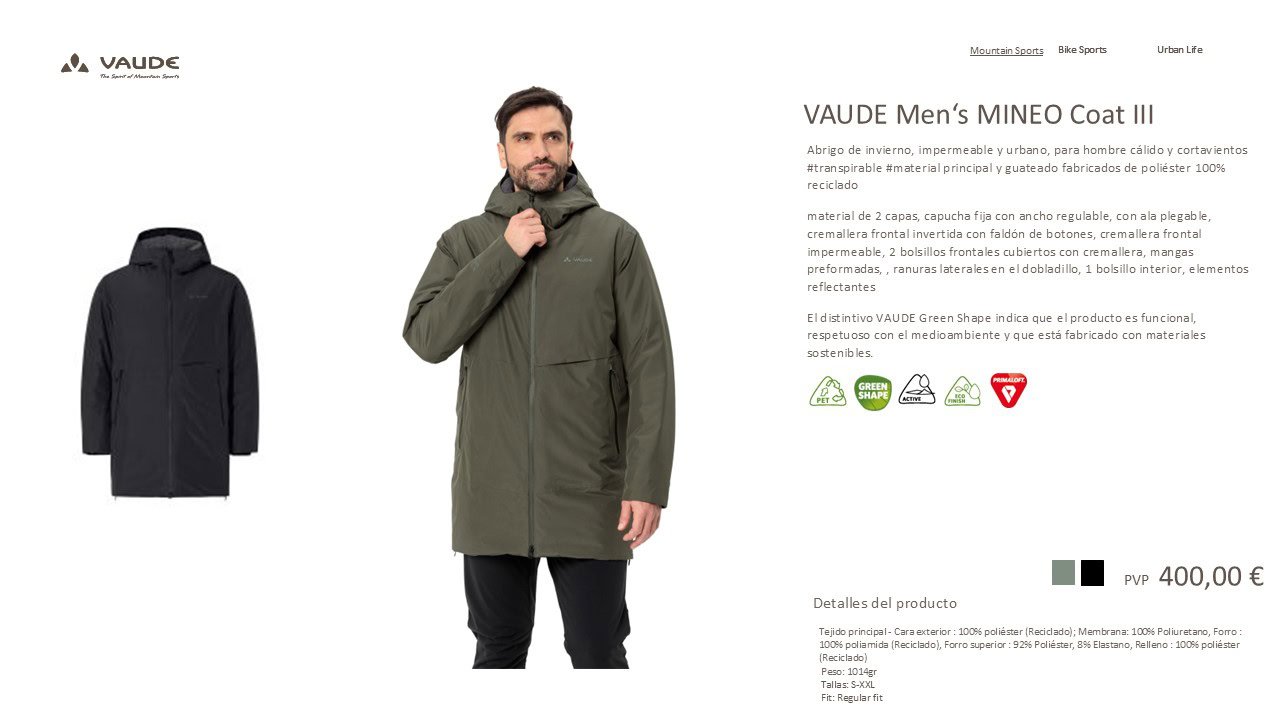
Task: Go to Urban Life section
Action: (1180, 50)
